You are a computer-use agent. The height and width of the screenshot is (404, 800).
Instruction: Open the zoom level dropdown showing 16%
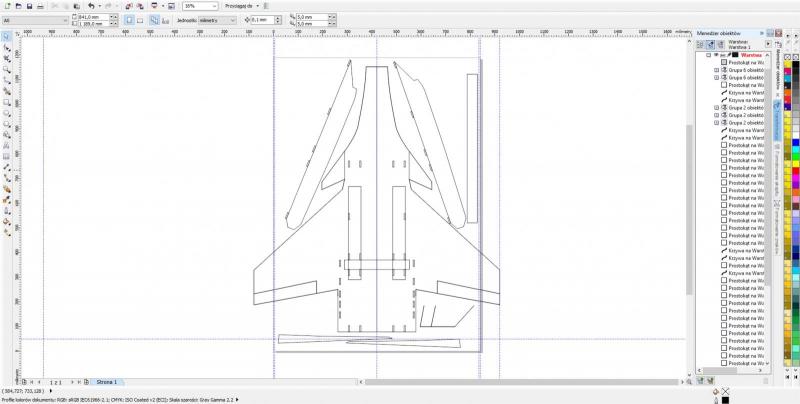[x=214, y=6]
